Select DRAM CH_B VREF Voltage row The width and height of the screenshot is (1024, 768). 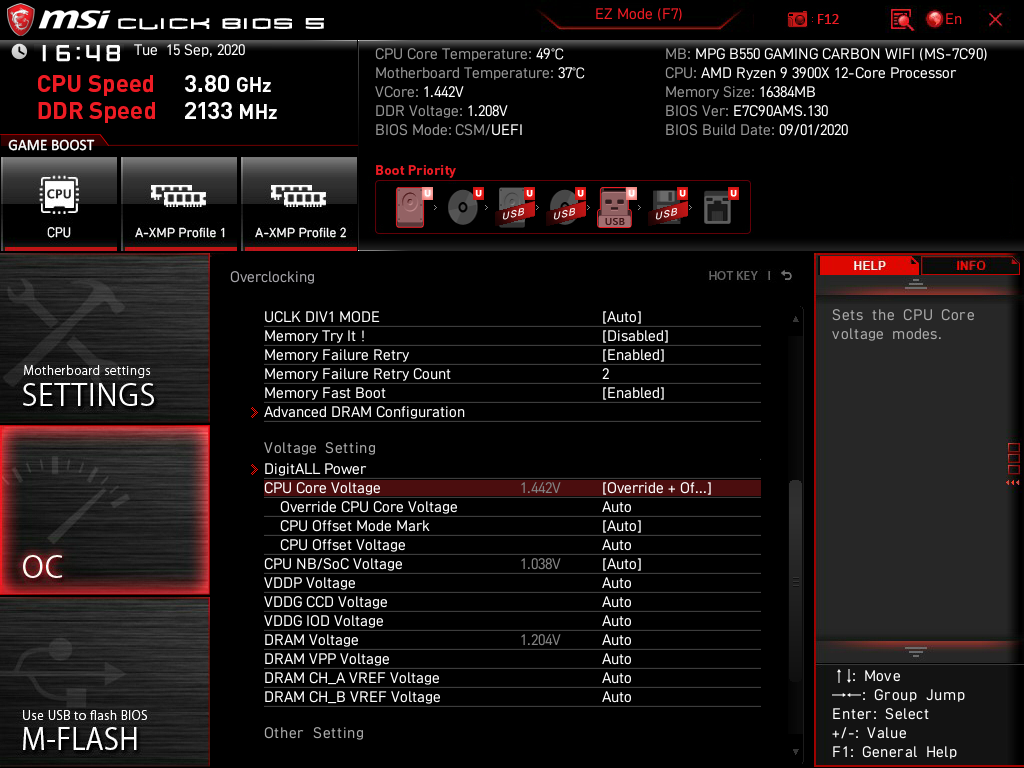coord(512,696)
